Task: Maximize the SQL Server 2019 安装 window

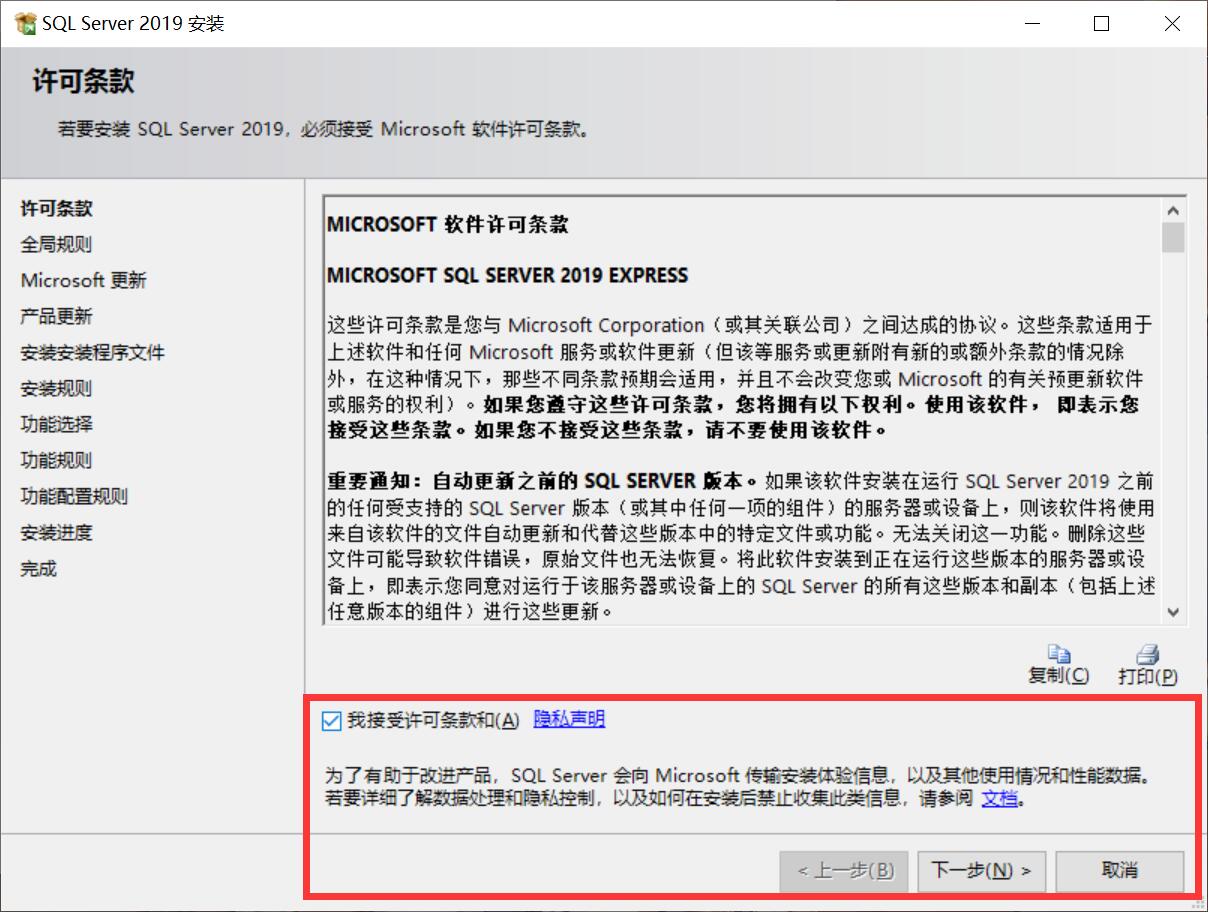Action: 1101,24
